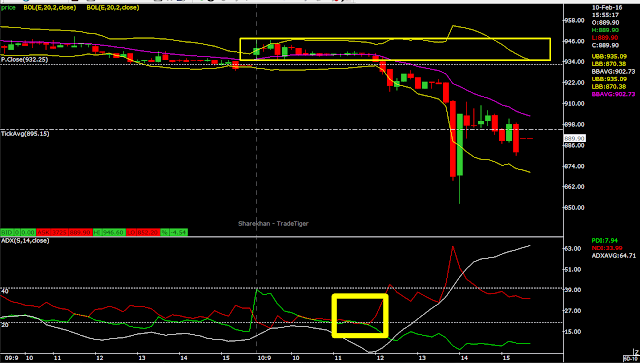Click the ADXAVG:64.71 readout
The image size is (640, 363).
pos(613,256)
